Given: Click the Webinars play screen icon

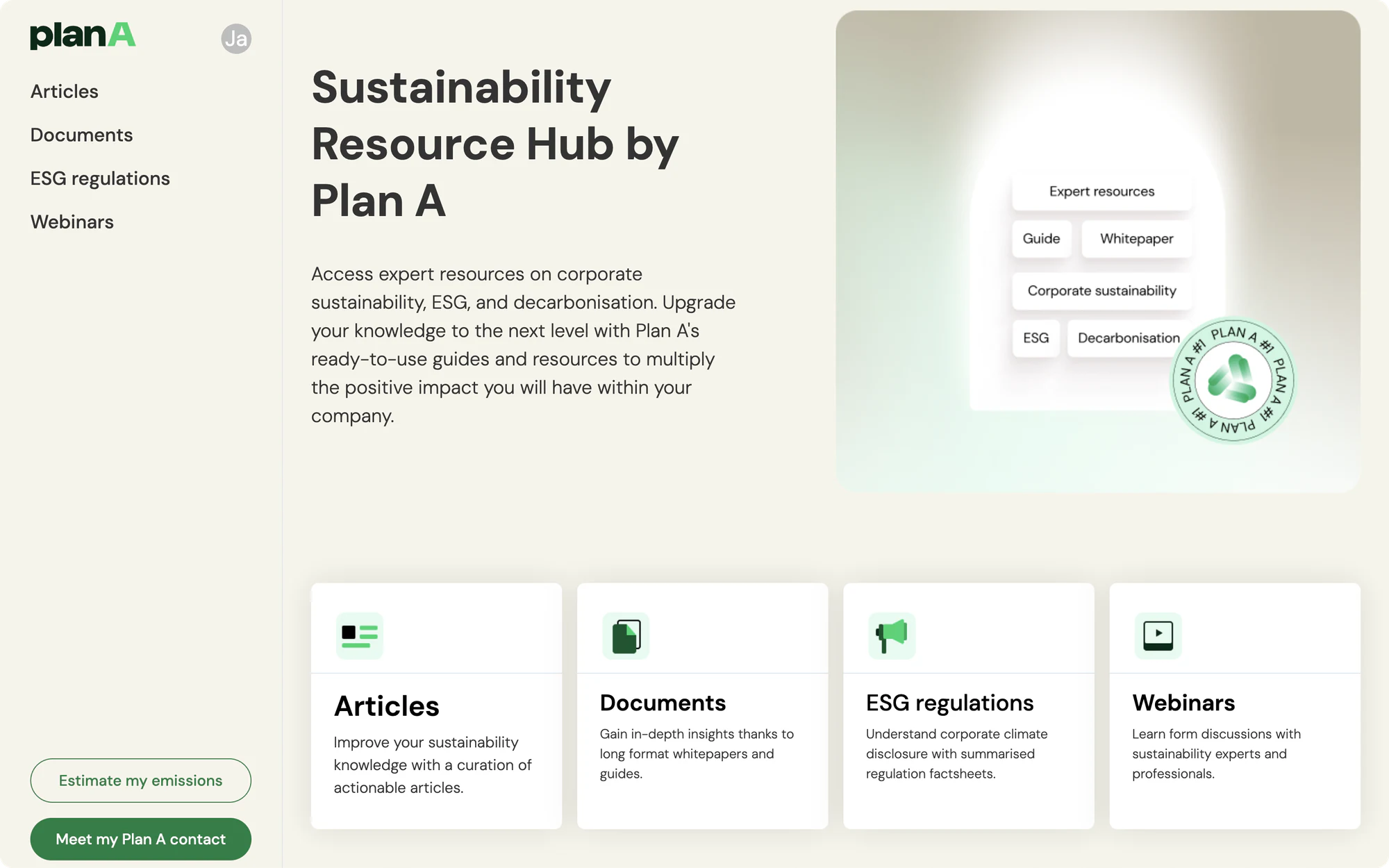Looking at the screenshot, I should (1158, 635).
